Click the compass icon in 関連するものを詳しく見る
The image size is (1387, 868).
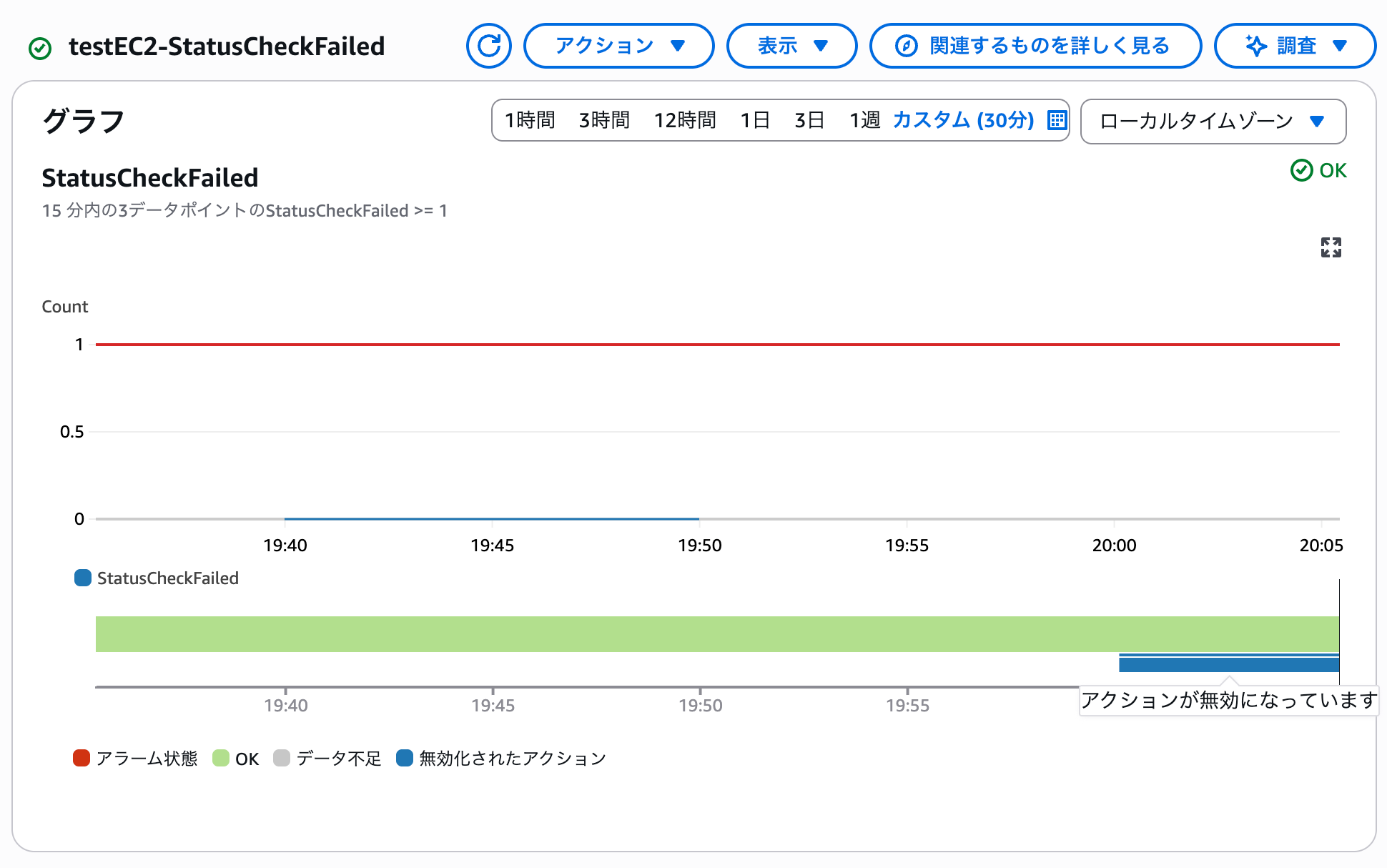[x=906, y=46]
